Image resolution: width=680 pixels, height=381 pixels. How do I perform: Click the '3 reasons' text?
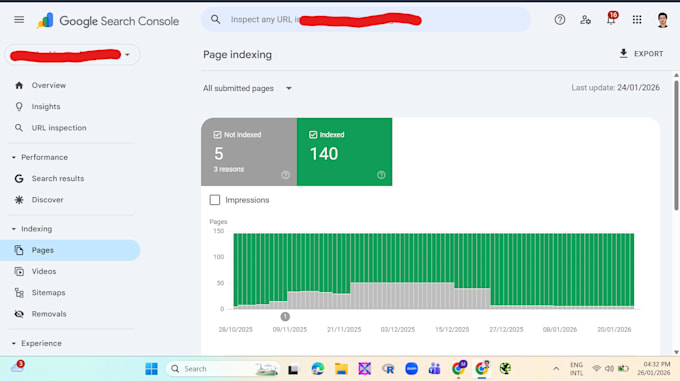229,169
